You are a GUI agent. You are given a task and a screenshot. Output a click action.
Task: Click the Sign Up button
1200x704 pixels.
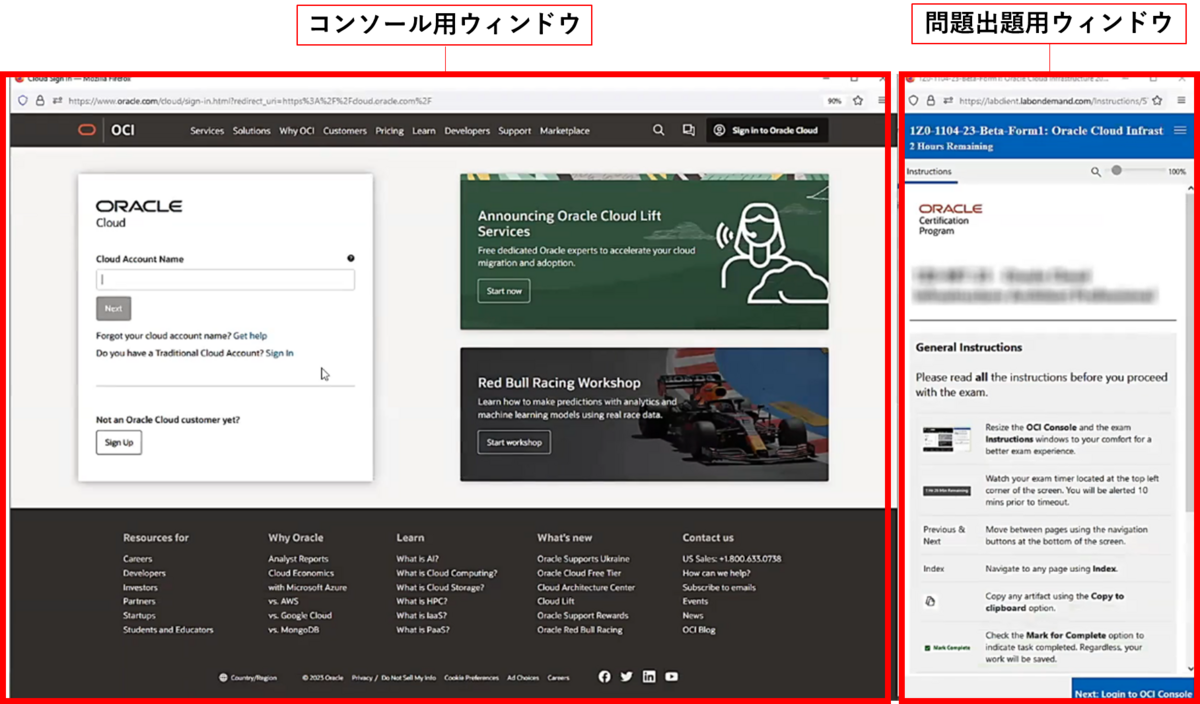119,442
